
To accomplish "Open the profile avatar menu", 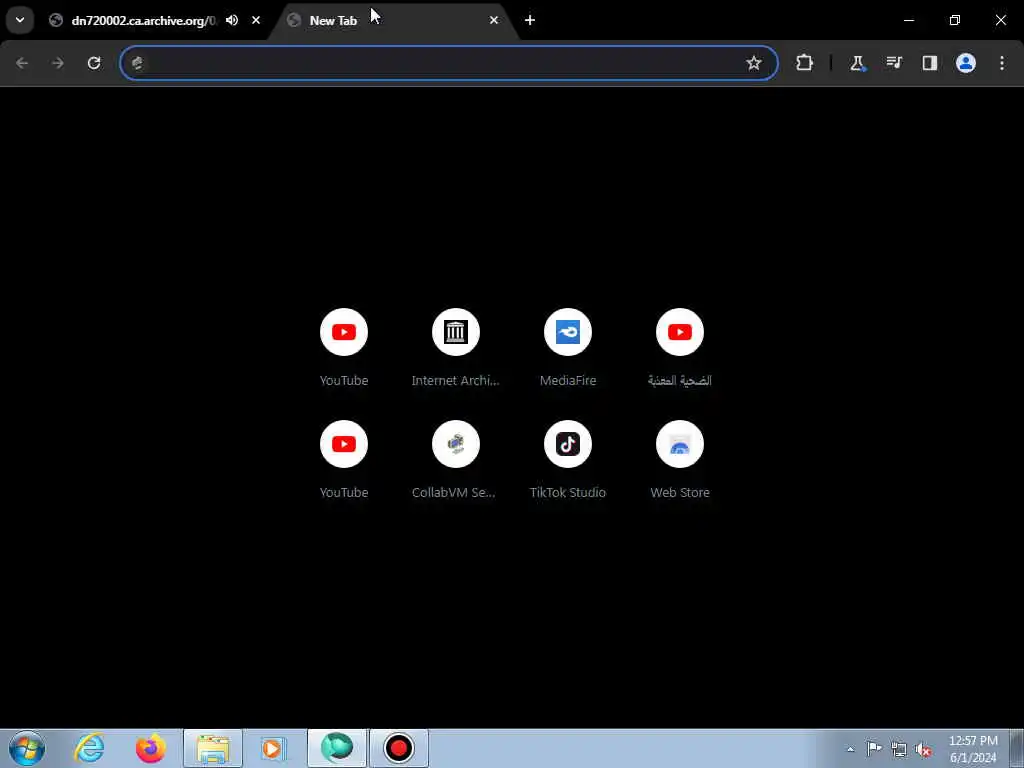I will click(966, 63).
